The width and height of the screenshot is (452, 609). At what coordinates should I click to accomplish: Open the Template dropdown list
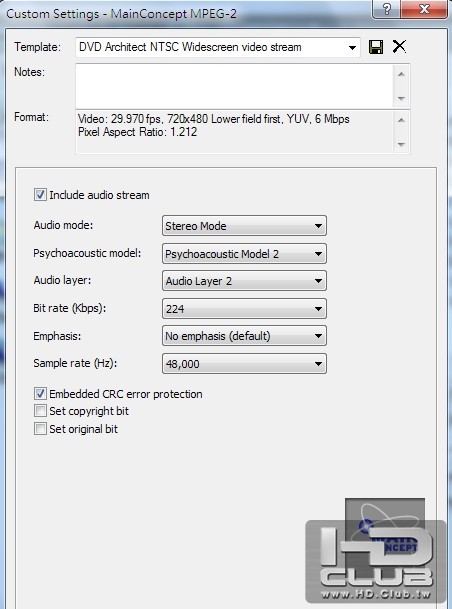coord(217,47)
